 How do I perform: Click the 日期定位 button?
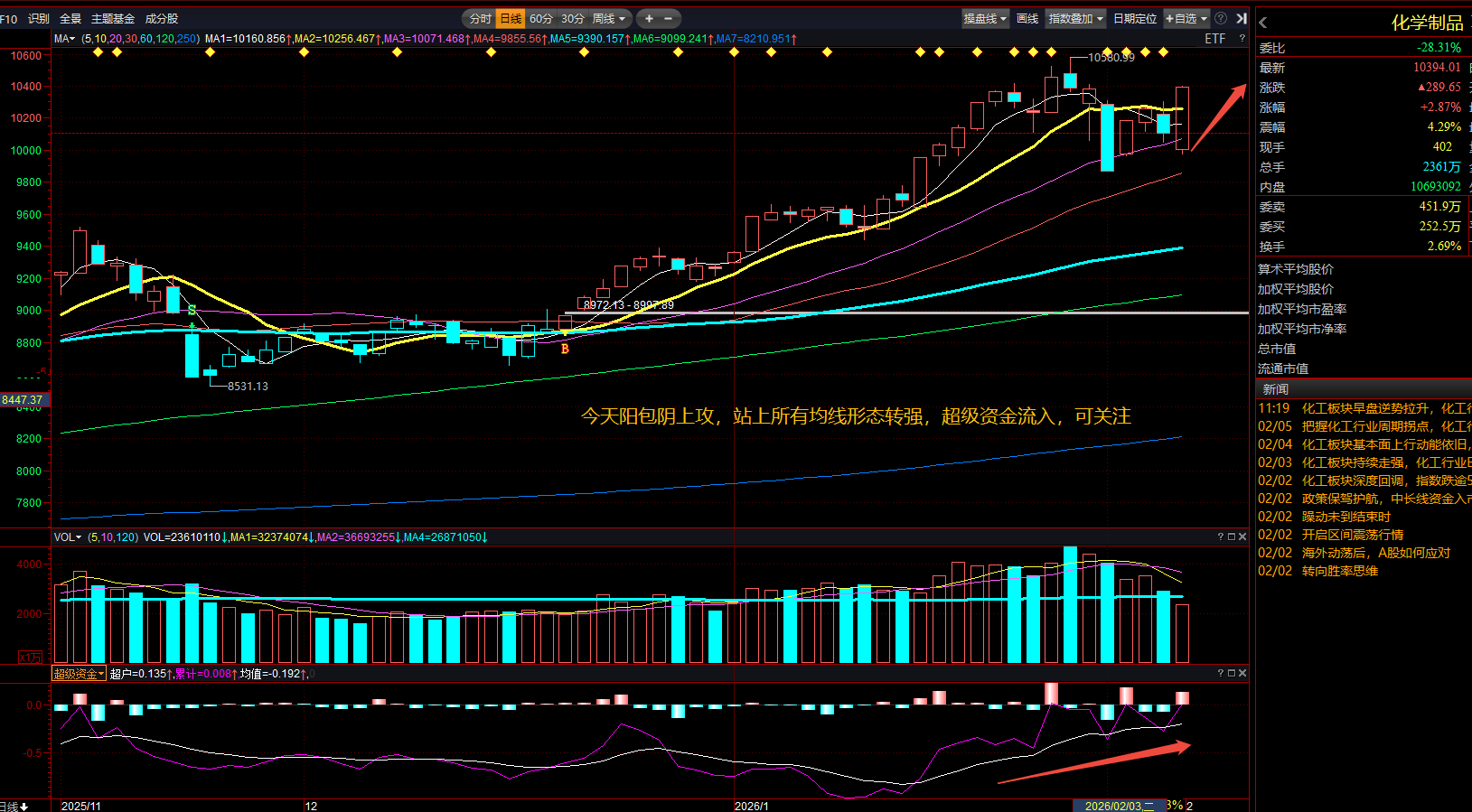pyautogui.click(x=1134, y=18)
